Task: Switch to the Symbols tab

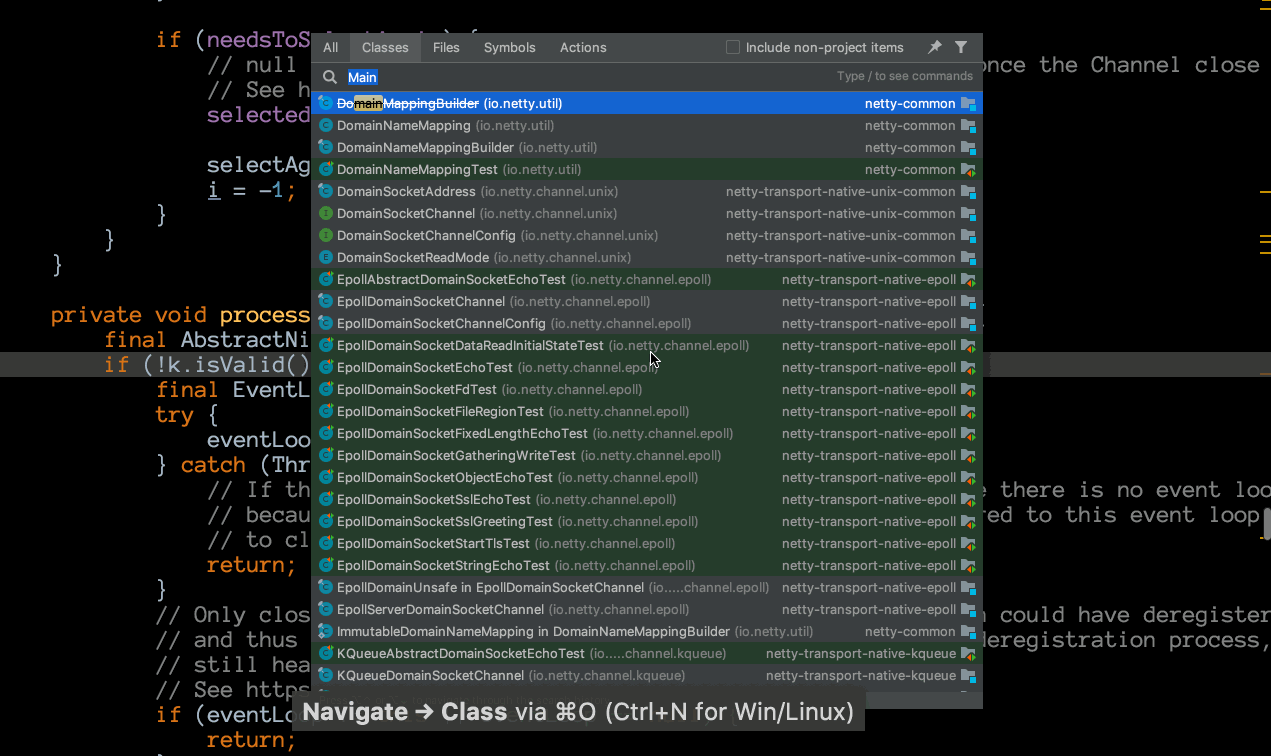Action: coord(510,47)
